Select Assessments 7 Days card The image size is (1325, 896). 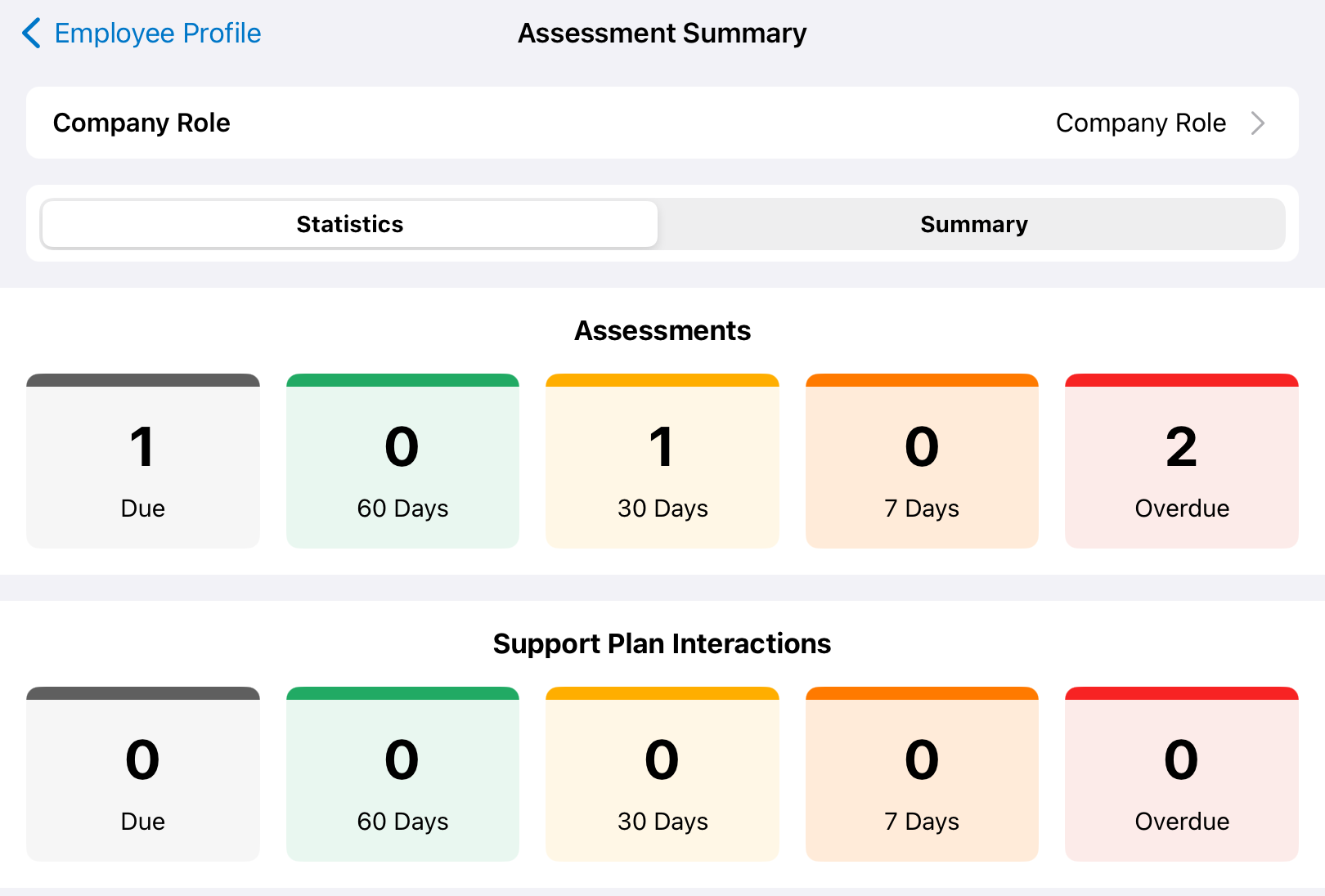coord(922,461)
